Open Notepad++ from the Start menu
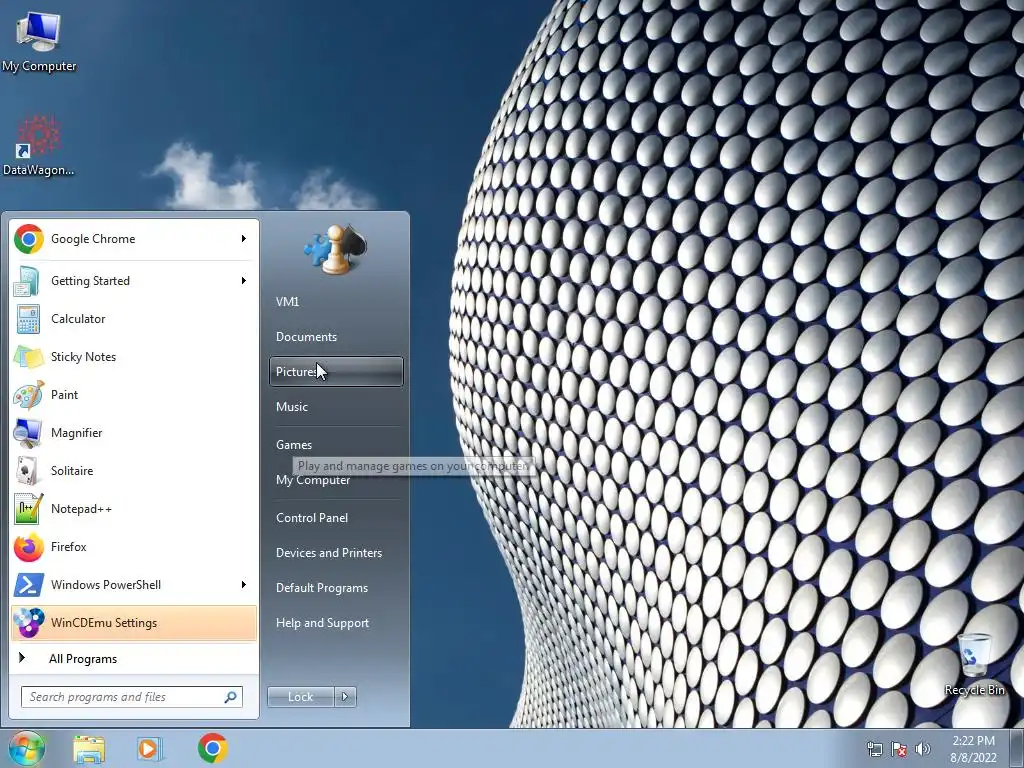The image size is (1024, 768). pyautogui.click(x=133, y=509)
